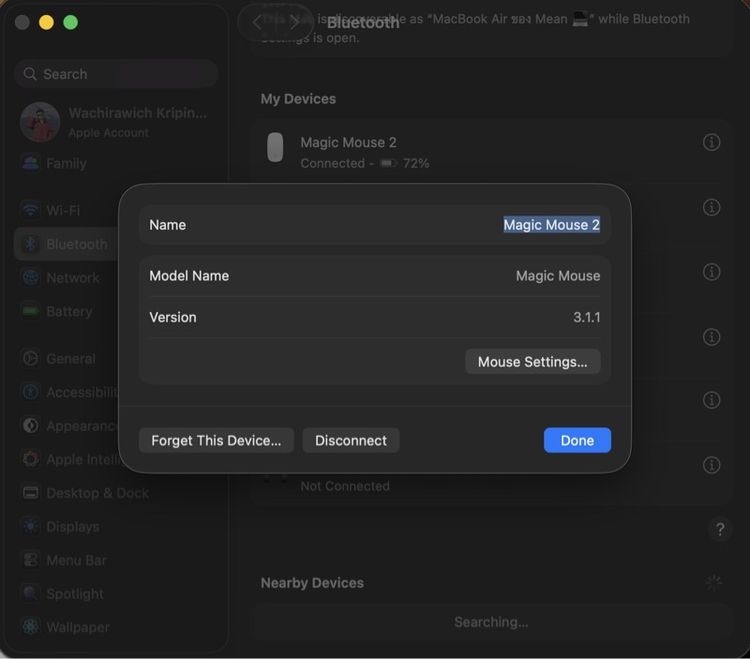750x659 pixels.
Task: Click the Wi-Fi icon in sidebar
Action: pyautogui.click(x=31, y=210)
